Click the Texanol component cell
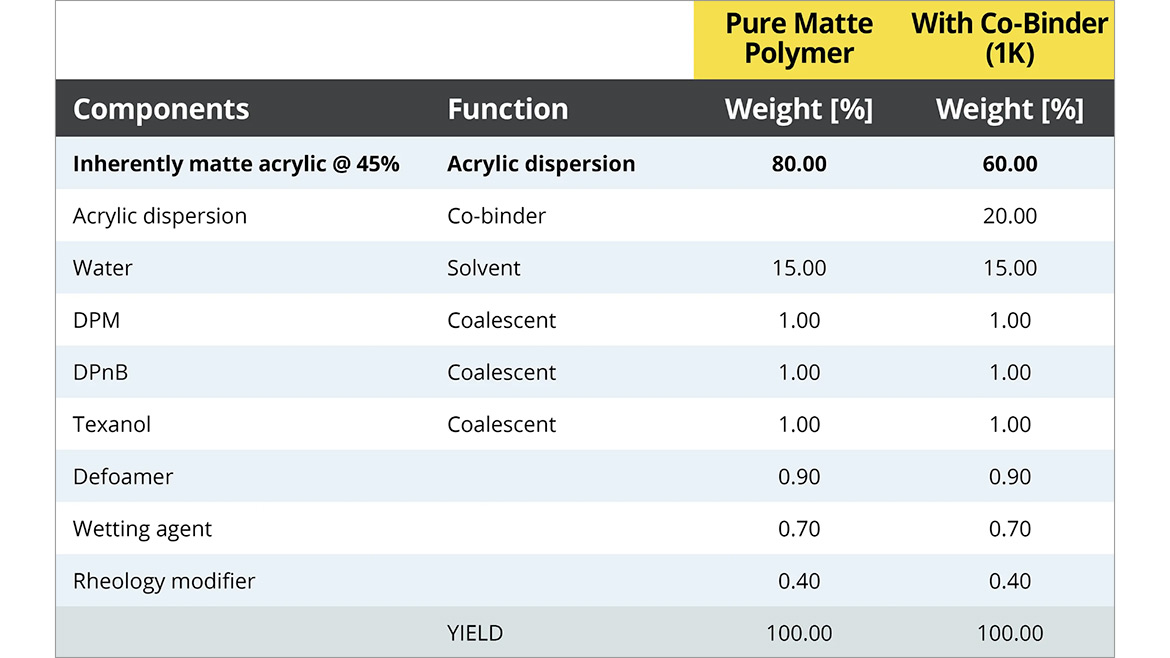1170x658 pixels. click(x=112, y=424)
